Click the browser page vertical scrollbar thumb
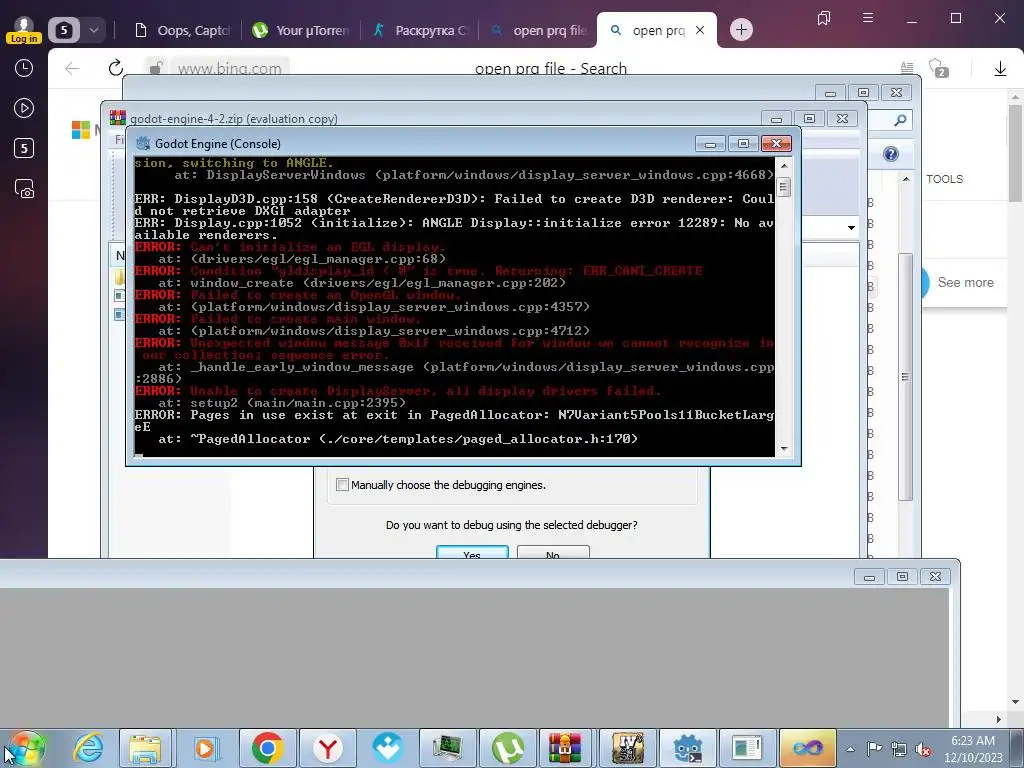Screen dimensions: 1024x768 pos(1016,153)
